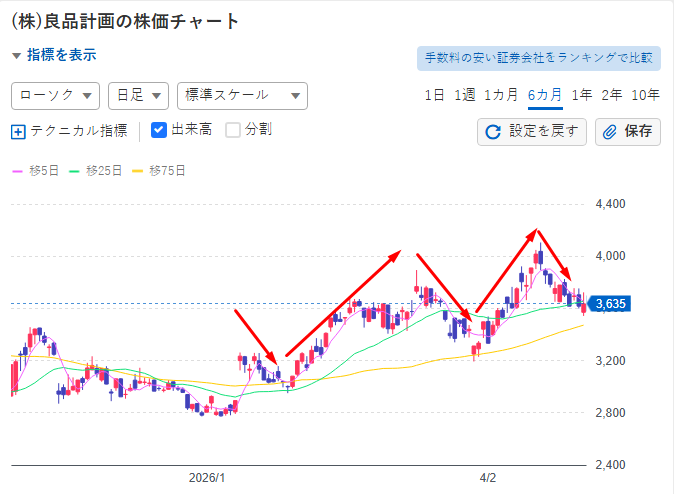This screenshot has width=674, height=494.
Task: Click the 2,800 price axis label
Action: [610, 413]
